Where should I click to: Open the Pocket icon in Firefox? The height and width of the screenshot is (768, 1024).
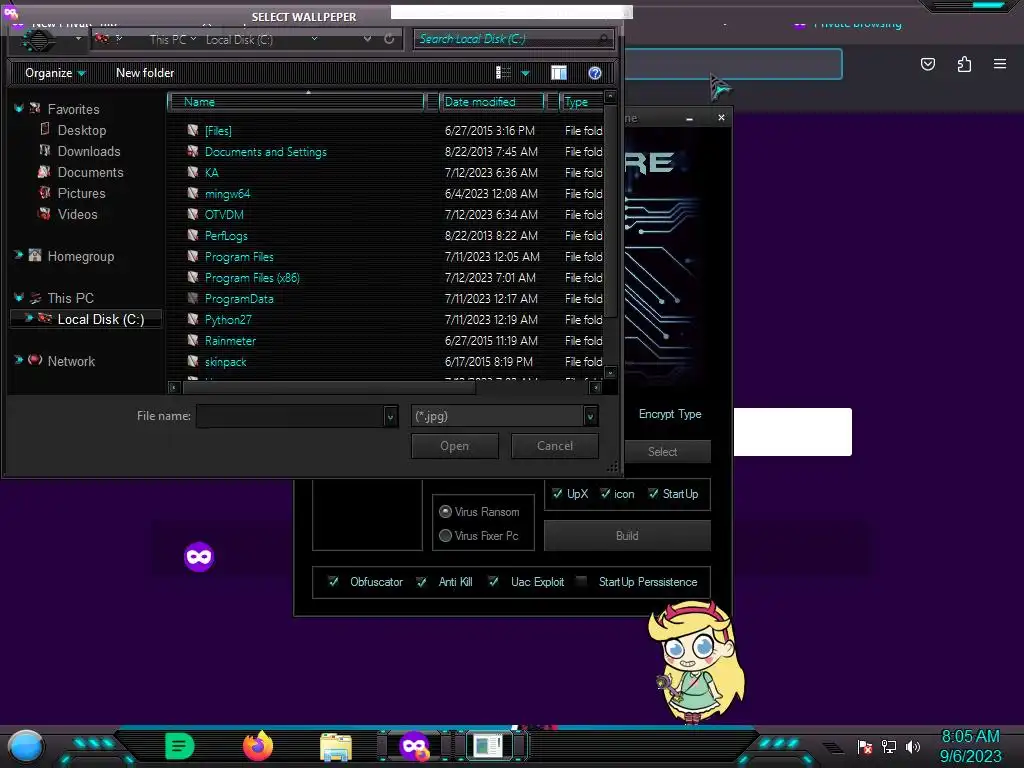(928, 64)
